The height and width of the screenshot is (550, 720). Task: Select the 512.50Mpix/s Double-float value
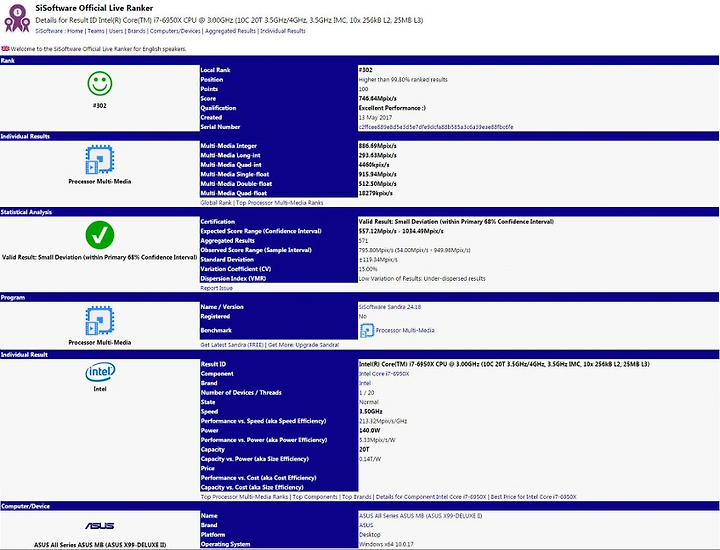(377, 184)
